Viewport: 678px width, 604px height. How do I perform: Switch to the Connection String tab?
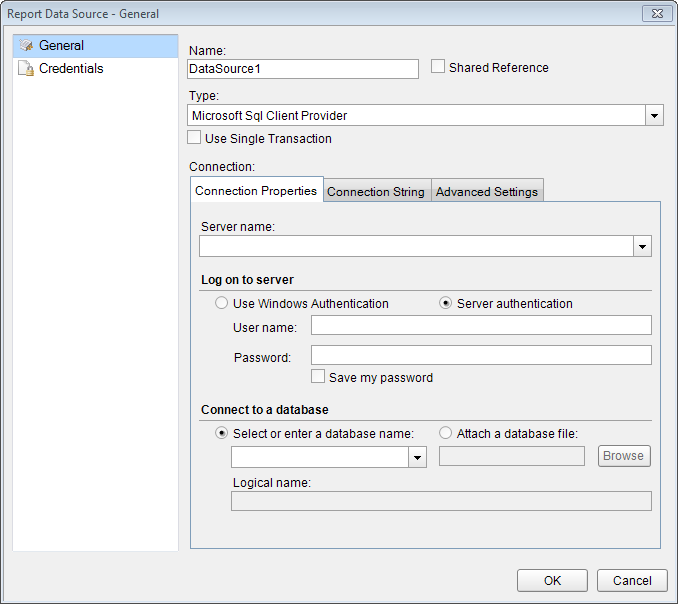coord(376,192)
